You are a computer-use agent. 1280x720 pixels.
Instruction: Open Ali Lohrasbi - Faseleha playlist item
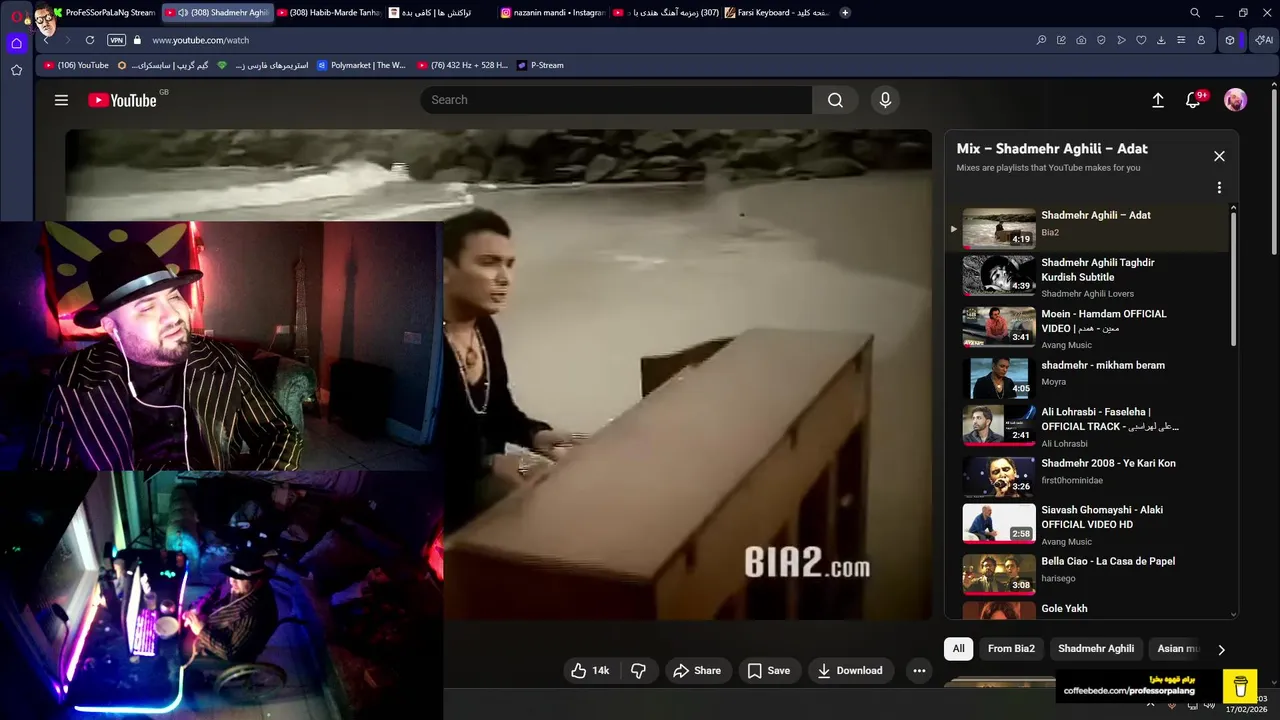(1088, 427)
